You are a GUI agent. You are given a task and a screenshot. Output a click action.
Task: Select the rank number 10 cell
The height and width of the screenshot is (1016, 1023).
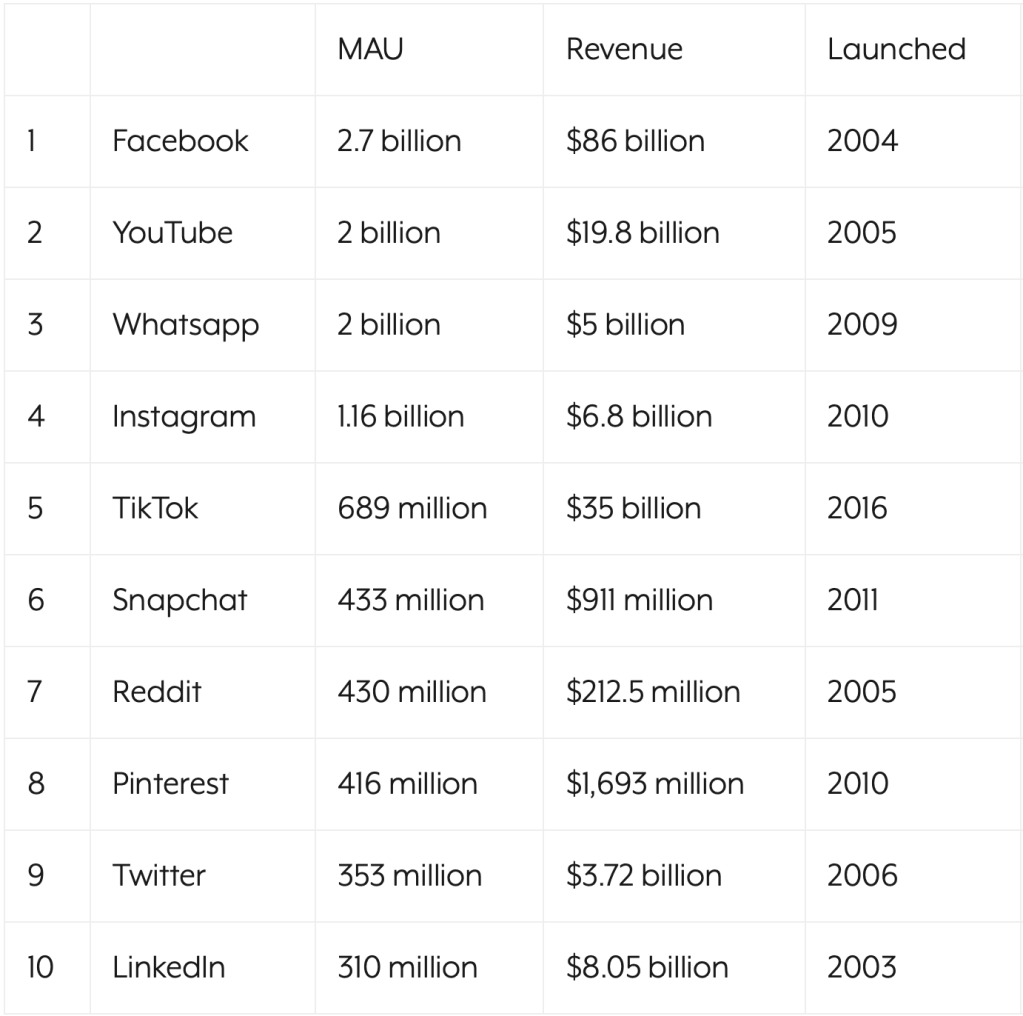[x=40, y=967]
